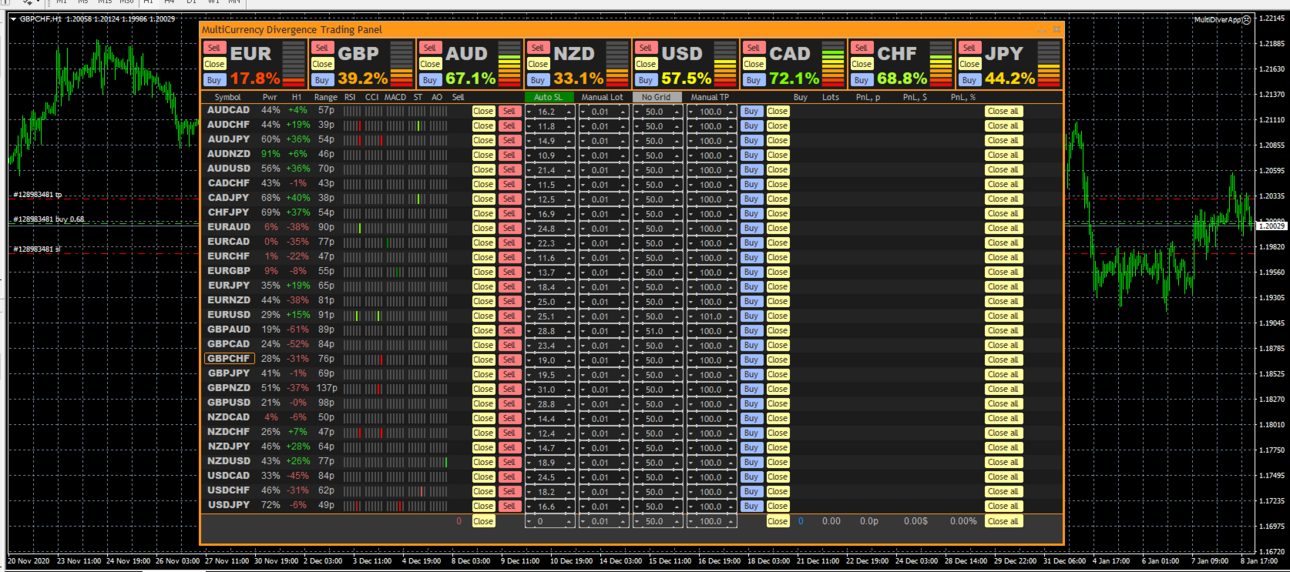Buy the GBPNZD pair
The height and width of the screenshot is (572, 1290).
751,389
